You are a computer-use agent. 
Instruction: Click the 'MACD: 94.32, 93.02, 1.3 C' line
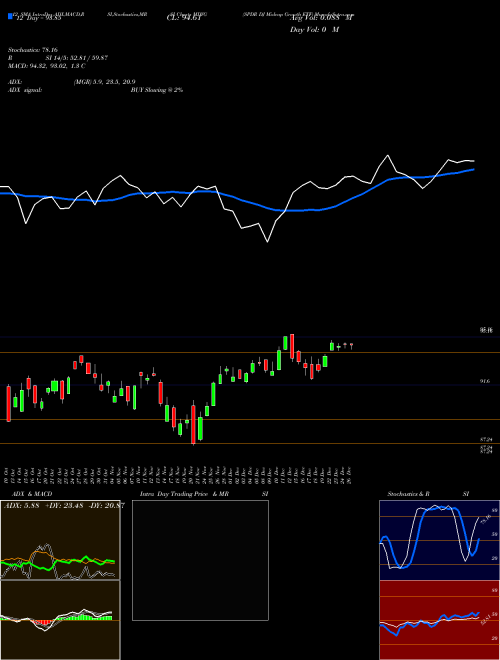point(47,66)
